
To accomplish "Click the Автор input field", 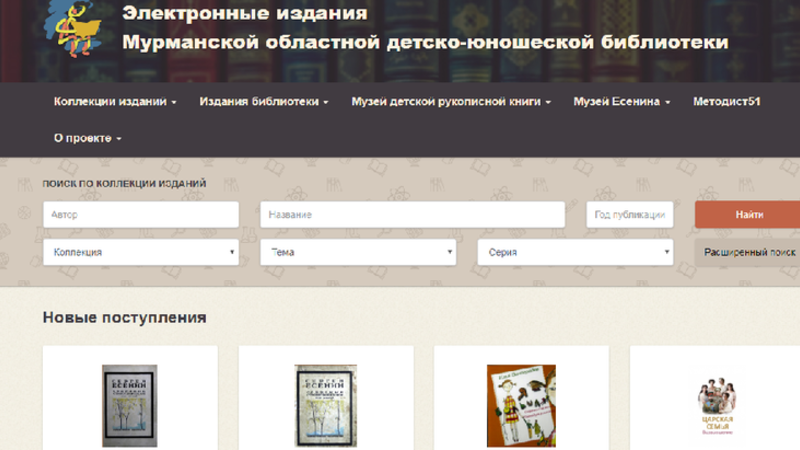I will coord(141,215).
